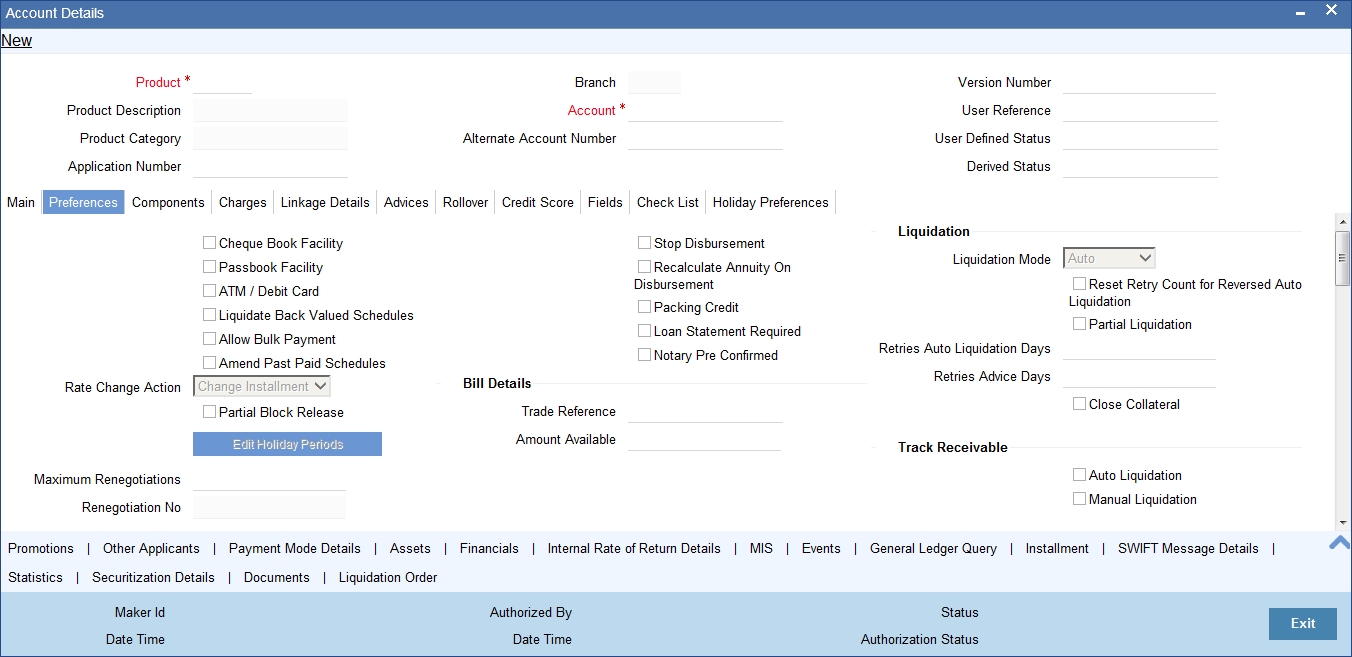
Task: Close the Account Details window
Action: coord(1331,10)
